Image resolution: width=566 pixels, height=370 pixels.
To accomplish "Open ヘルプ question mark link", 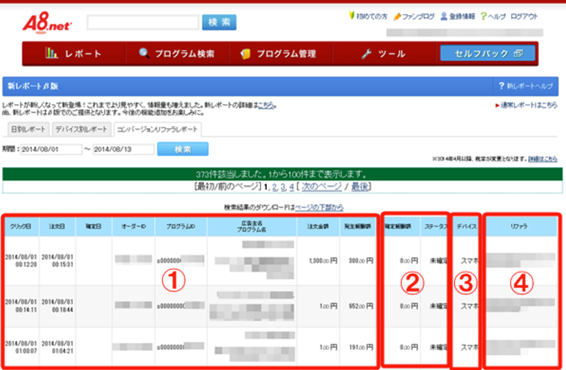I will [x=493, y=17].
